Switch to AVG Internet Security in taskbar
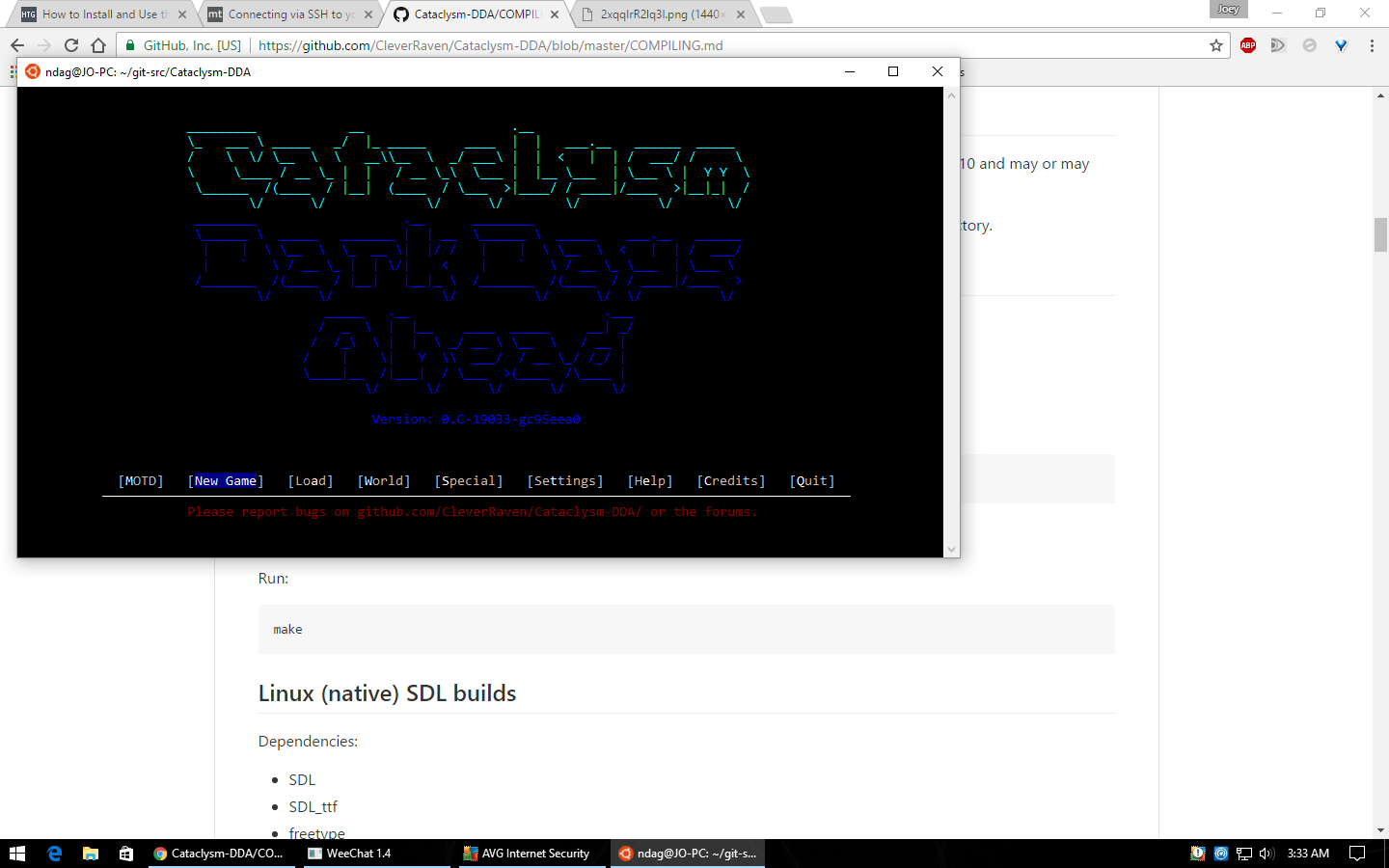The image size is (1389, 868). 534,854
